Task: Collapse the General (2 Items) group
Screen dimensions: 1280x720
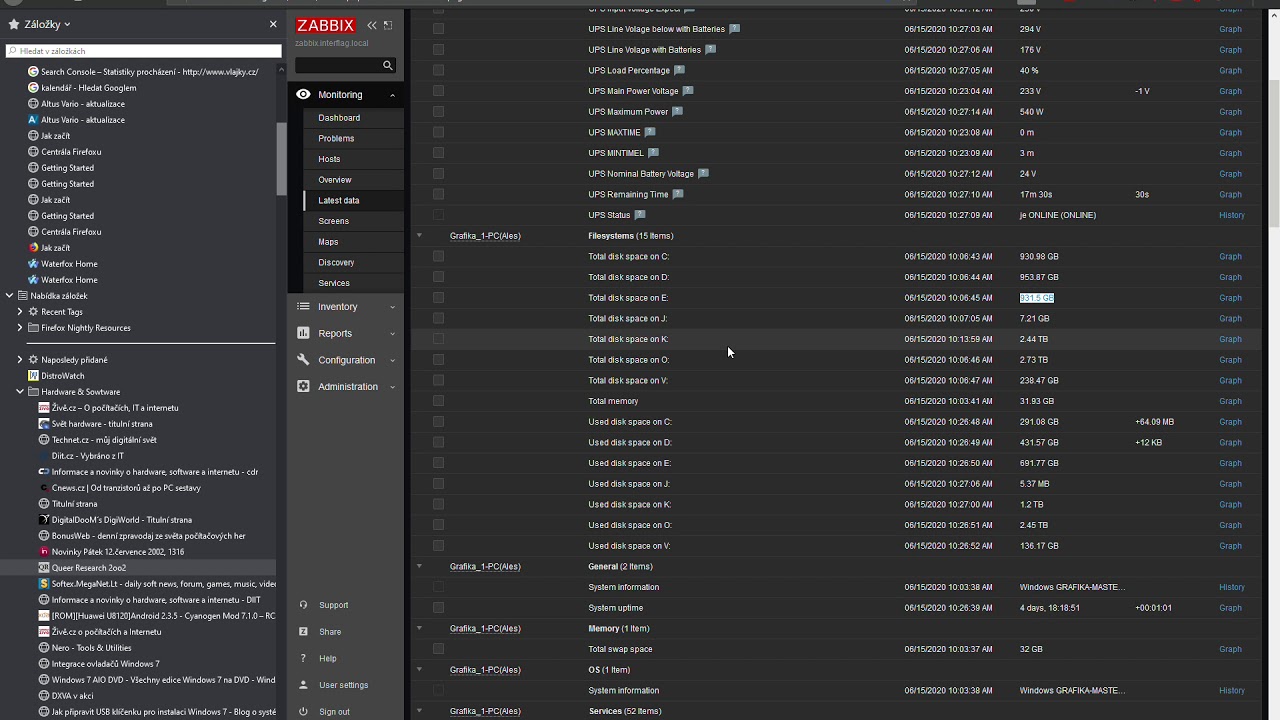Action: coord(419,566)
